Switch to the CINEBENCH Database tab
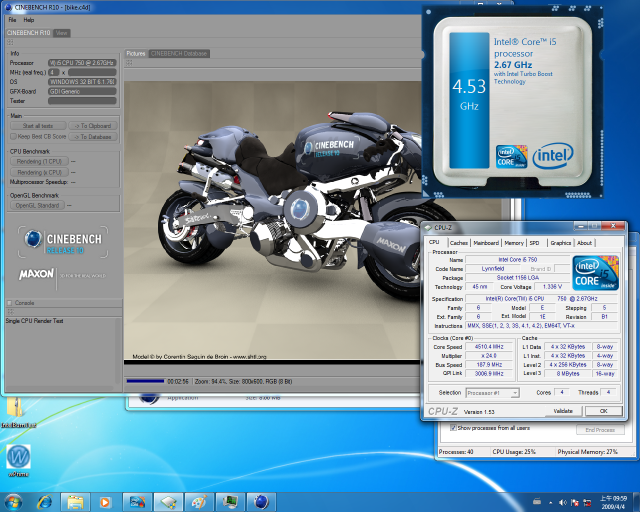640x512 pixels. (x=179, y=53)
